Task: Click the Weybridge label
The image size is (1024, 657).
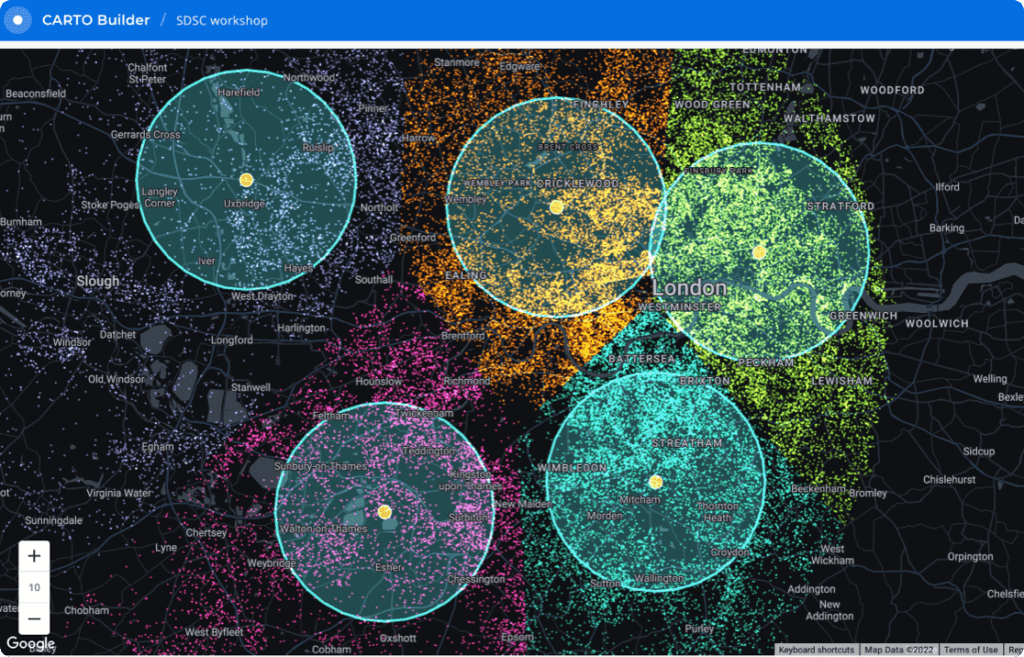Action: click(272, 563)
